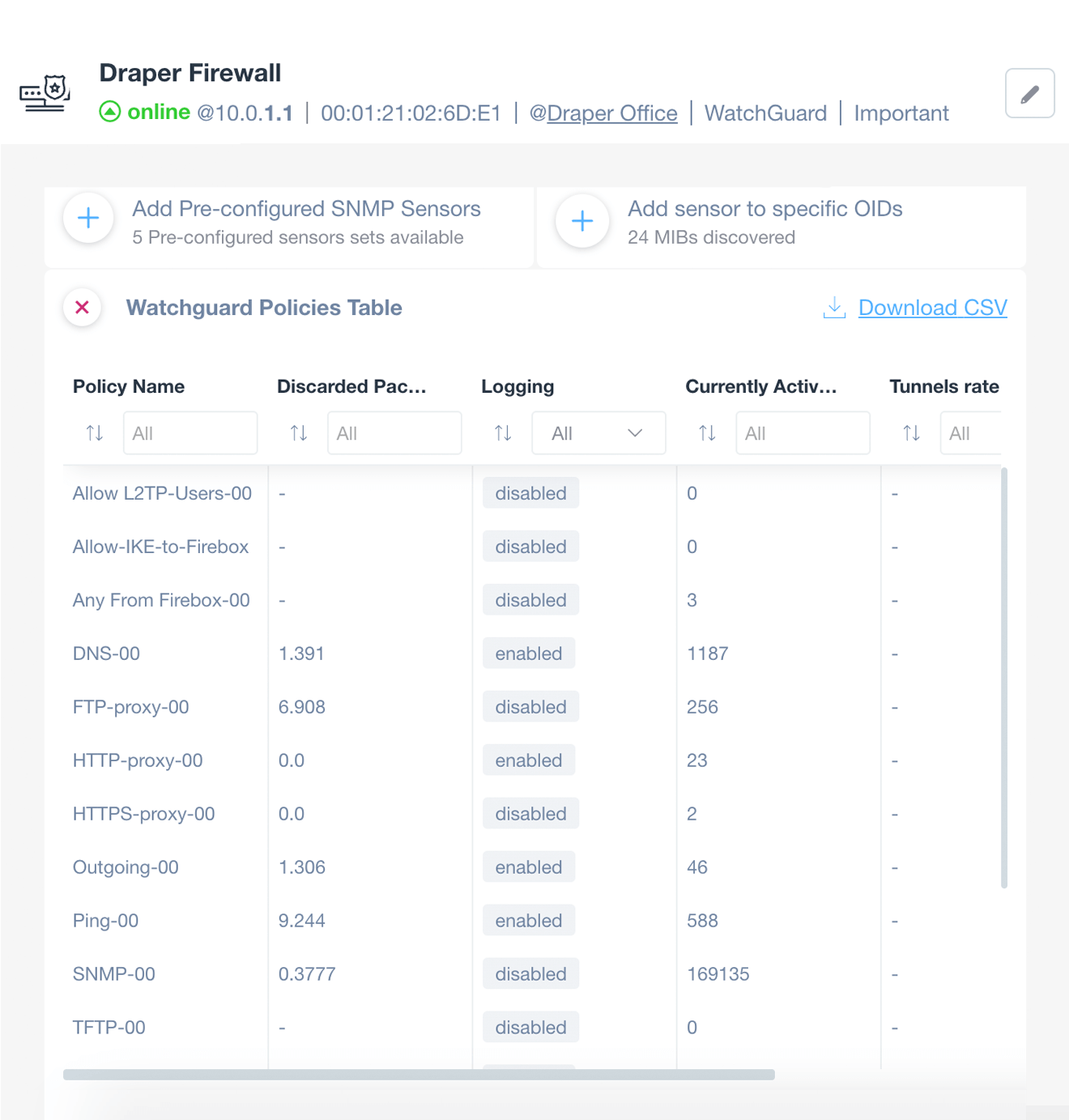Image resolution: width=1069 pixels, height=1120 pixels.
Task: Click the green online status icon
Action: click(109, 112)
